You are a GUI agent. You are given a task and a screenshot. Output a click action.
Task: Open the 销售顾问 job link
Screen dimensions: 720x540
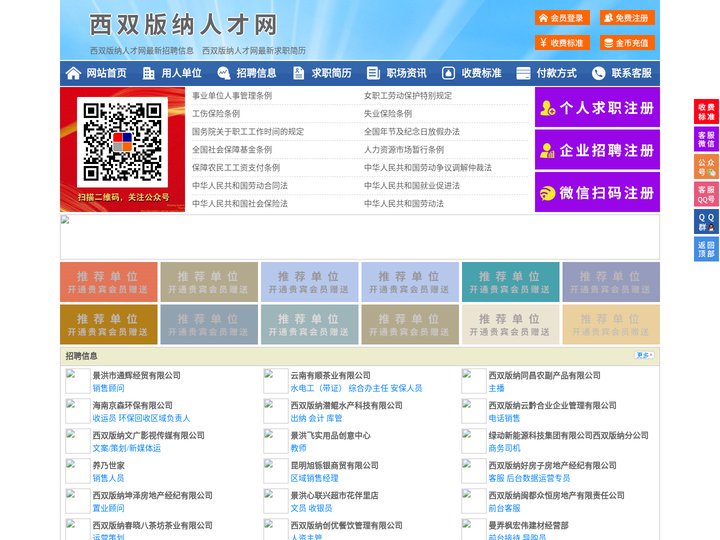tap(108, 388)
